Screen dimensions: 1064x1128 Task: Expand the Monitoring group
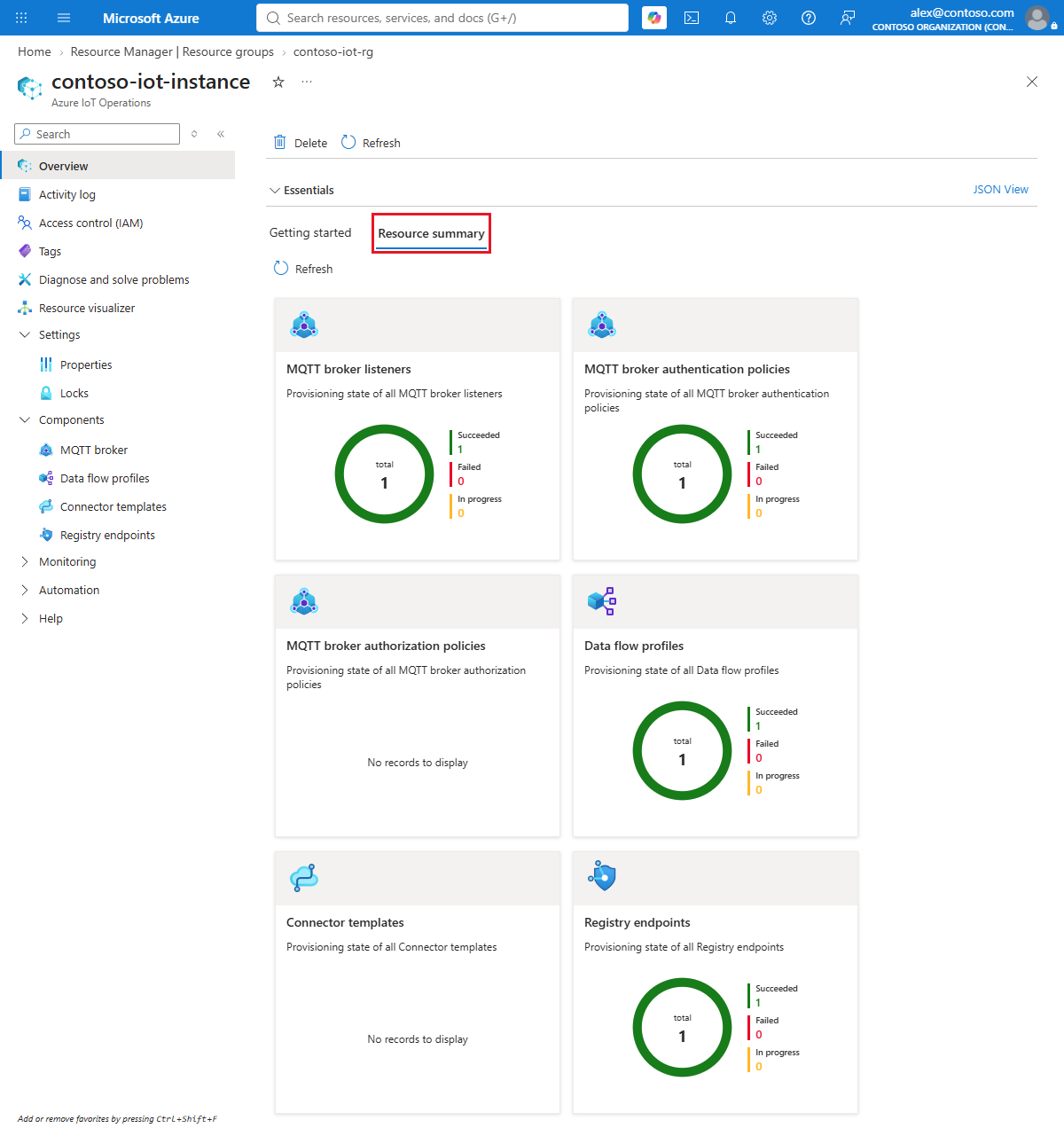(25, 561)
